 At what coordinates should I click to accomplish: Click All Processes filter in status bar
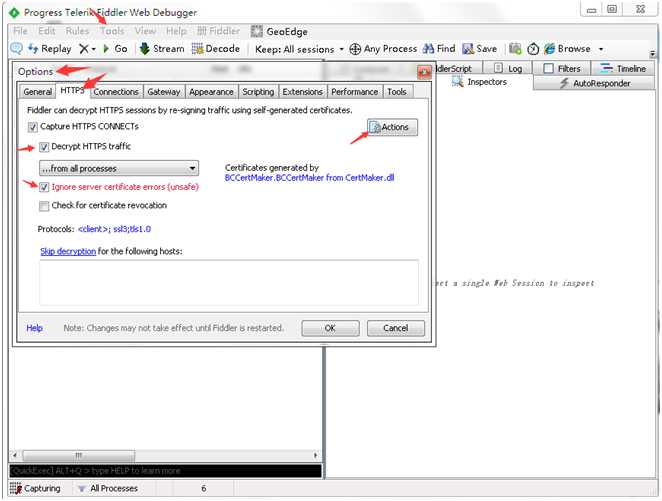tap(108, 488)
